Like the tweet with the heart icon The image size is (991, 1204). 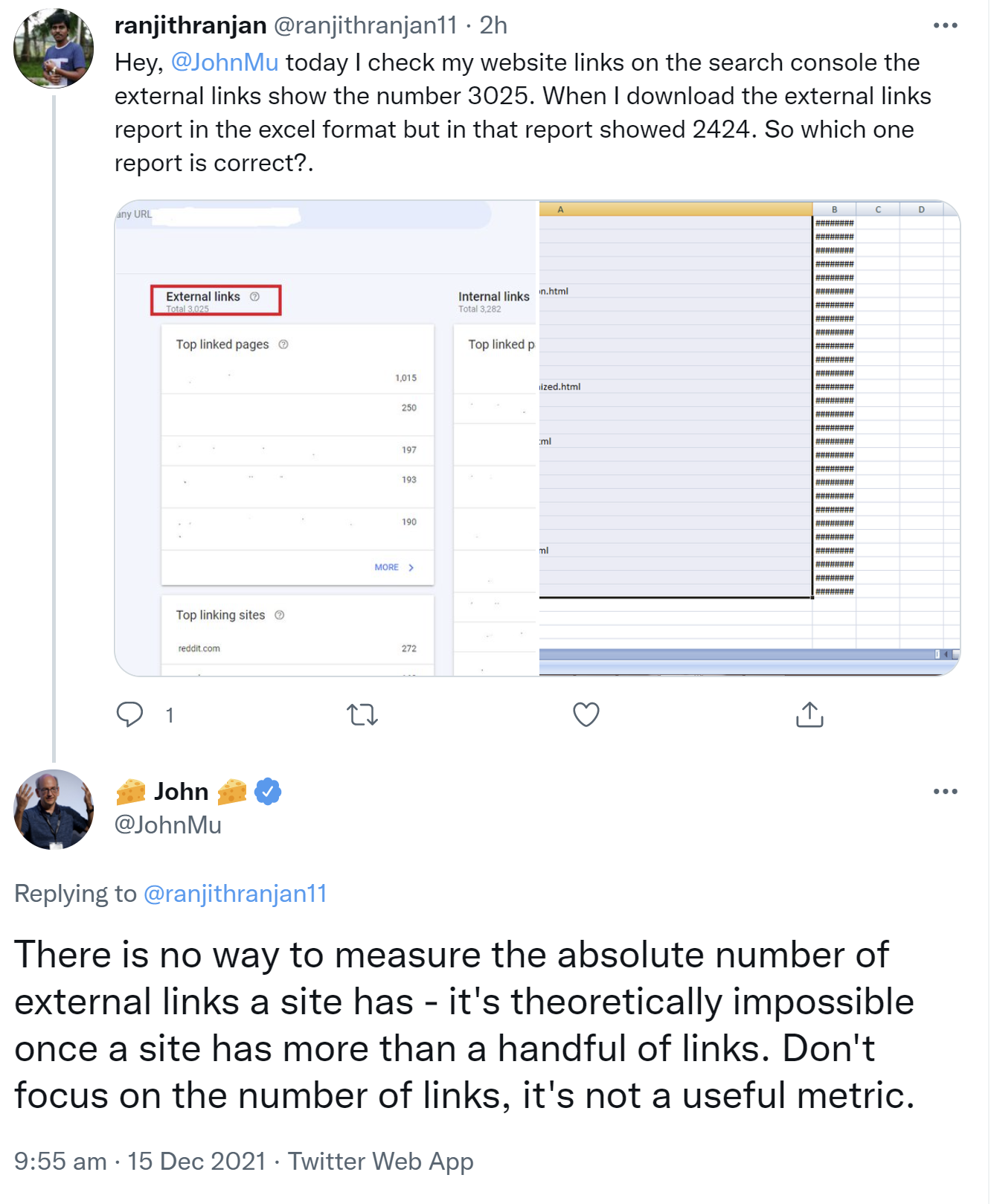(x=586, y=714)
